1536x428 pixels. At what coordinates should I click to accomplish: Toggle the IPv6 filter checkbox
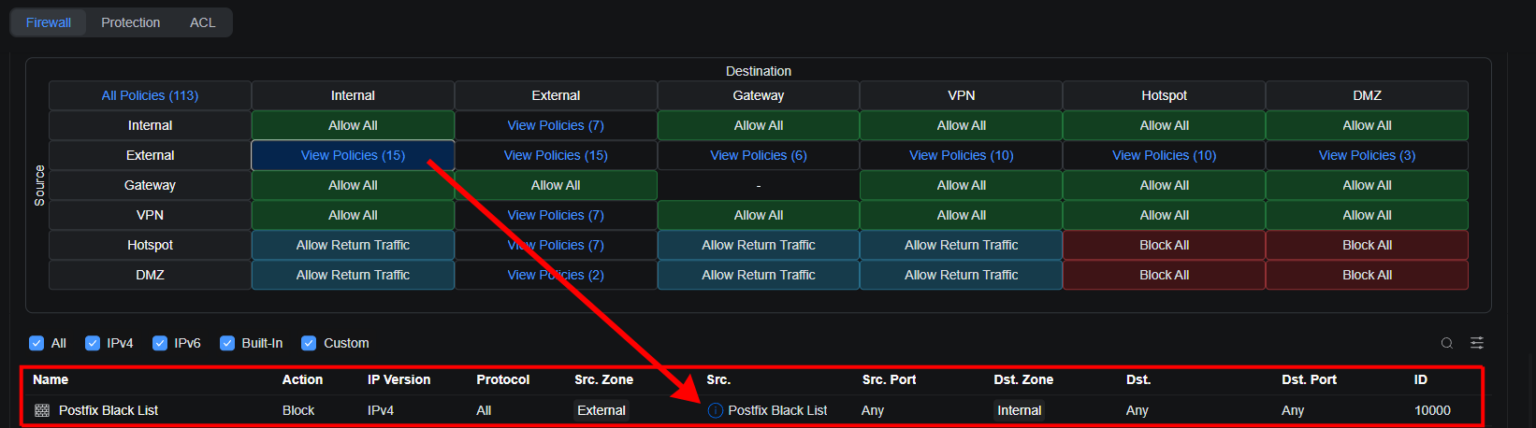click(160, 343)
